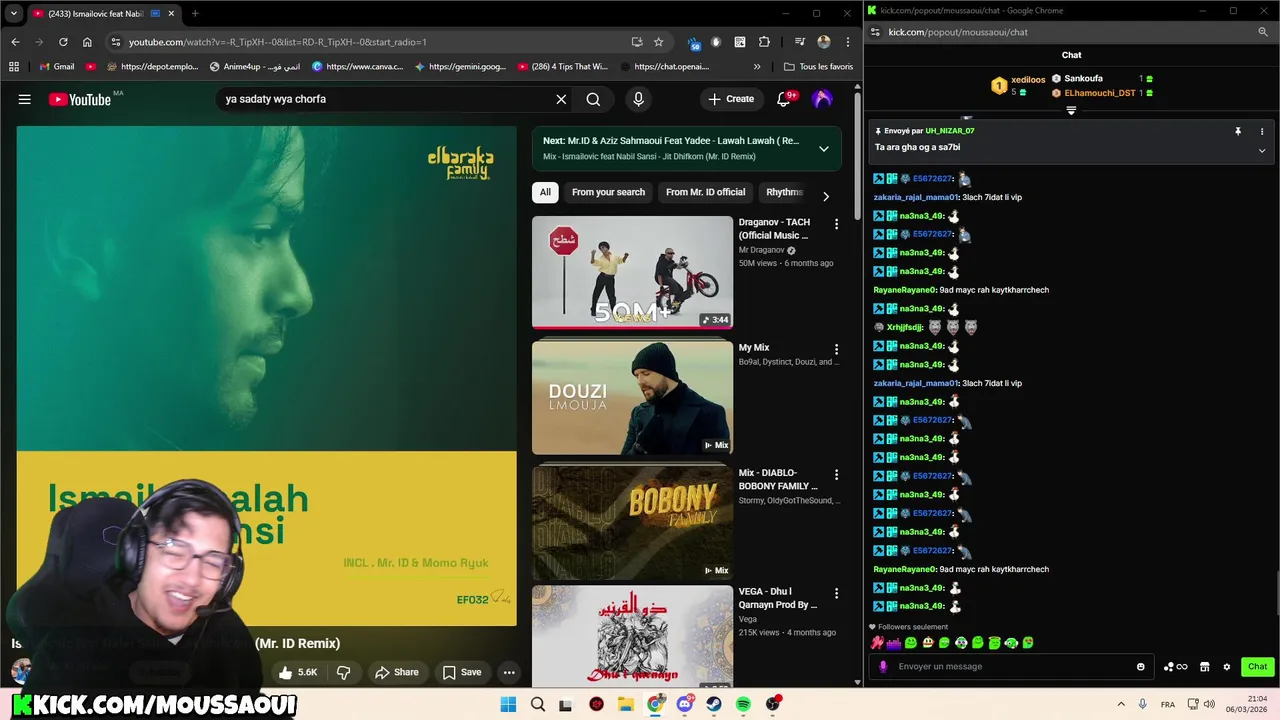
Task: Open the Chrome extensions puzzle icon
Action: coord(764,42)
